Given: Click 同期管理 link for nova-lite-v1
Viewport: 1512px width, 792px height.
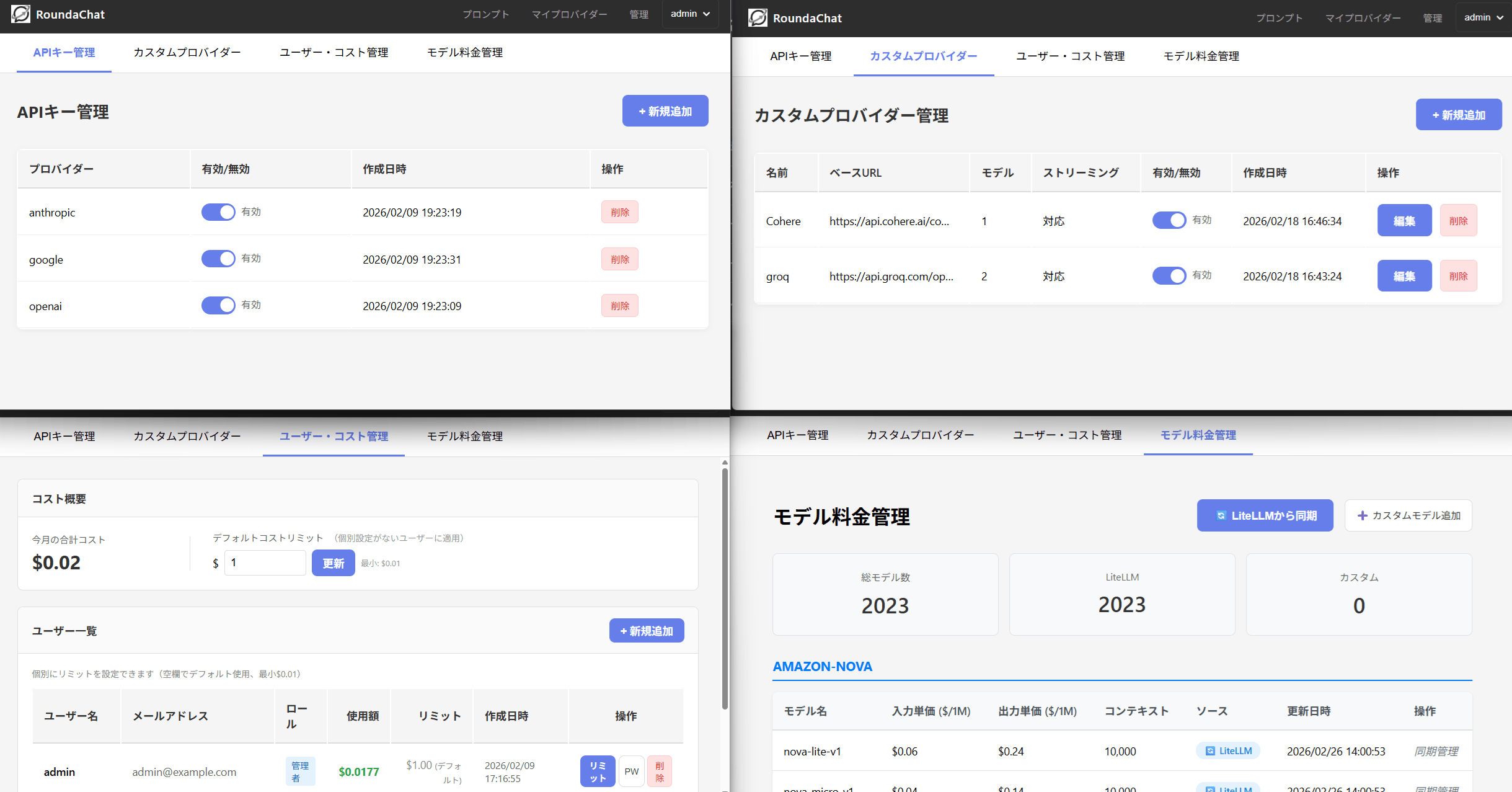Looking at the screenshot, I should 1438,750.
